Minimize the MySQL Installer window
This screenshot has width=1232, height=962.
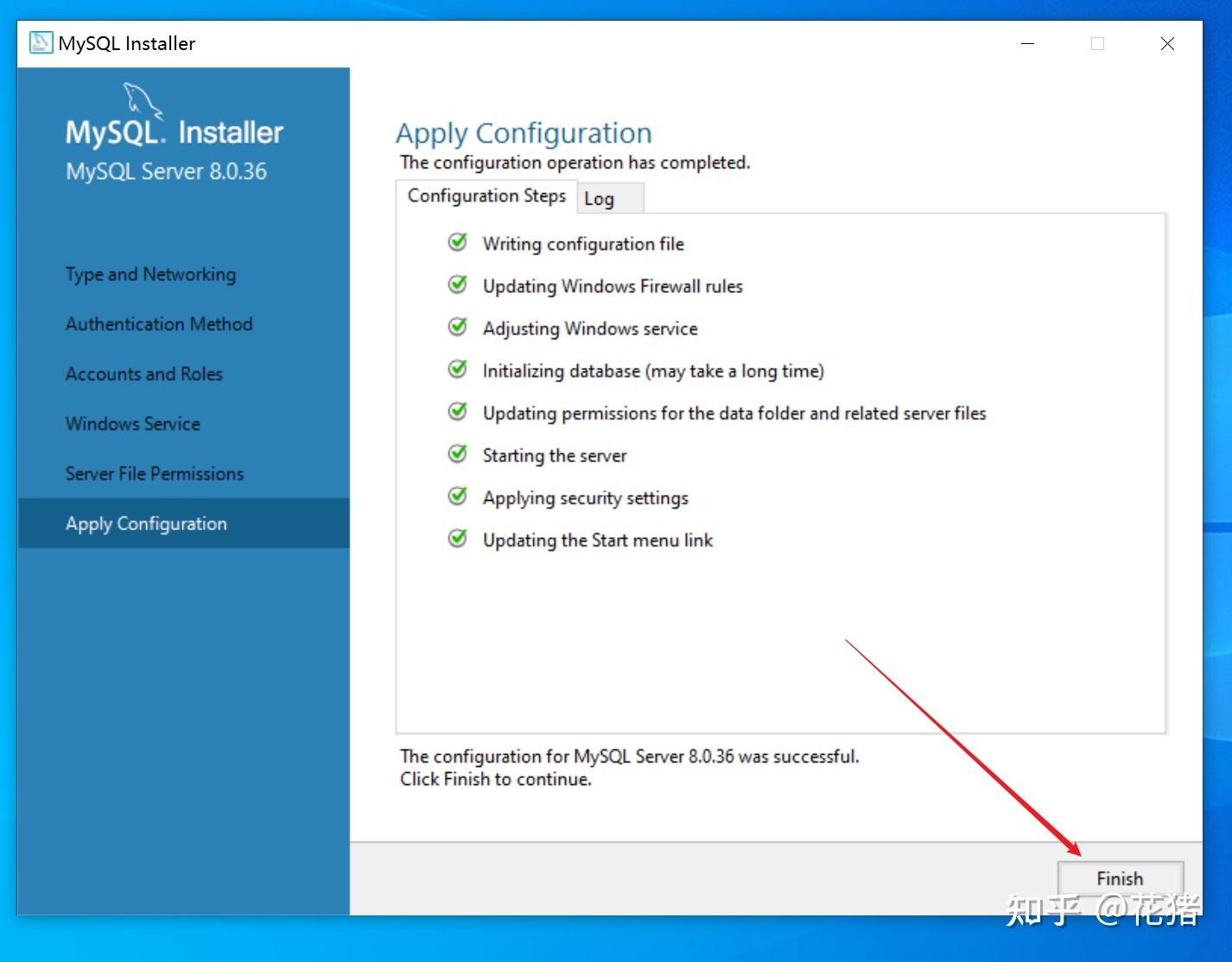click(x=1028, y=43)
